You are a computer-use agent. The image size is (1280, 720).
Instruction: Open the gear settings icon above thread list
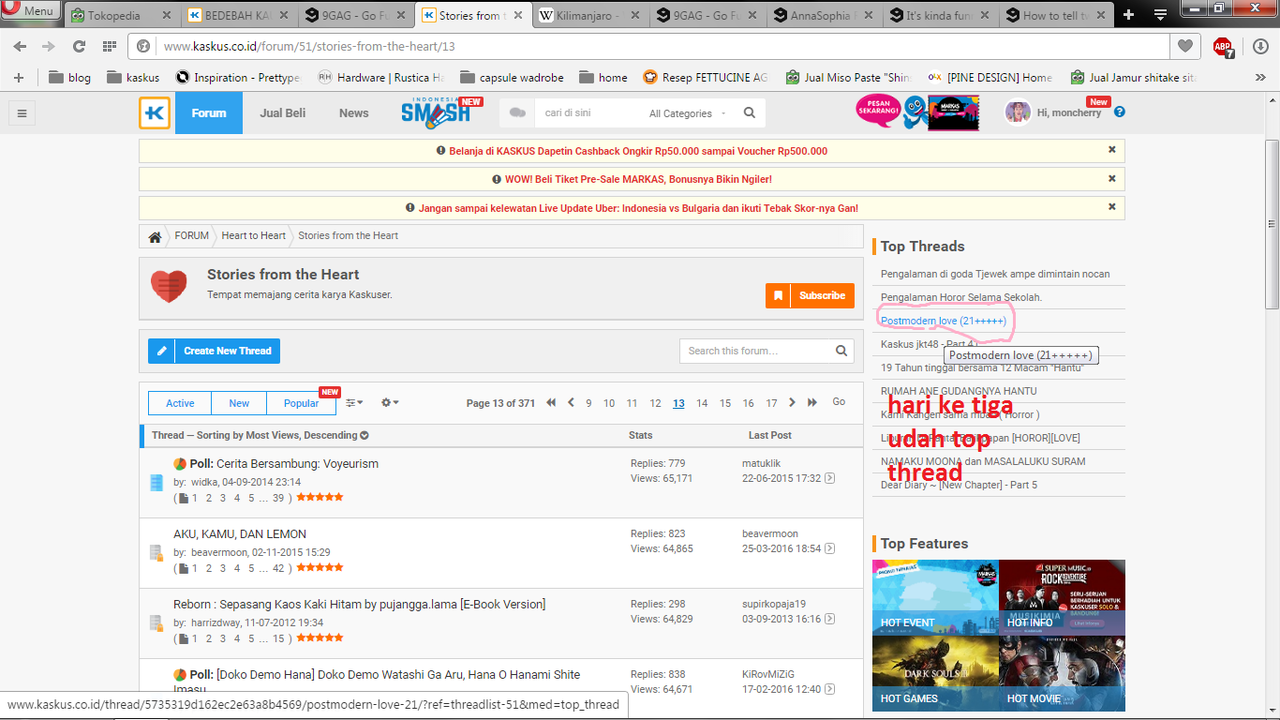tap(388, 402)
